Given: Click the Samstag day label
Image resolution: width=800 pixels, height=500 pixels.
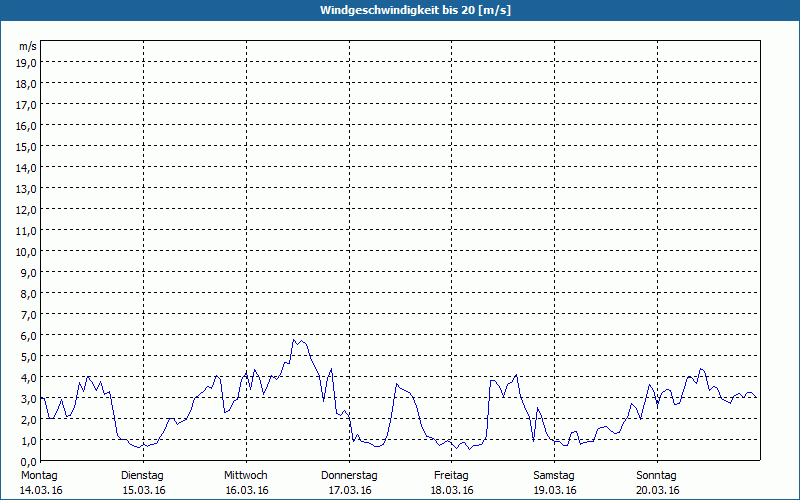Looking at the screenshot, I should [x=554, y=476].
